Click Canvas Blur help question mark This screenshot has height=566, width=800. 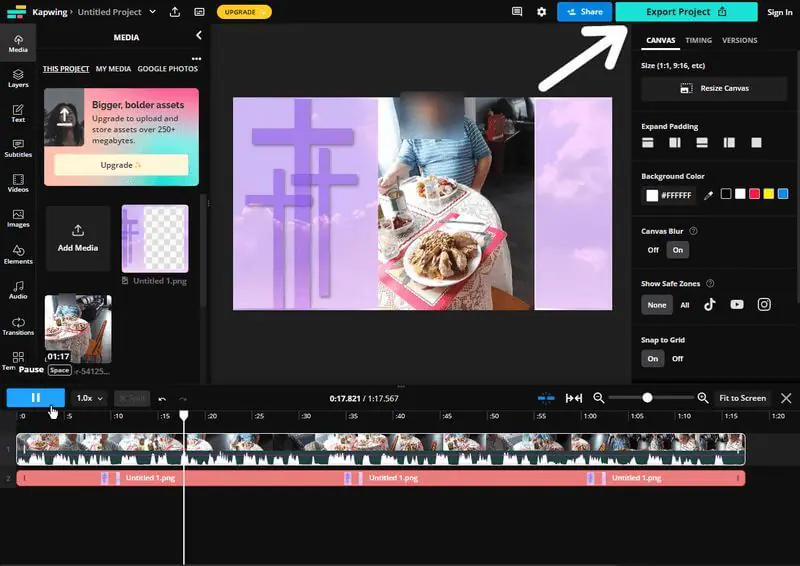[x=693, y=231]
